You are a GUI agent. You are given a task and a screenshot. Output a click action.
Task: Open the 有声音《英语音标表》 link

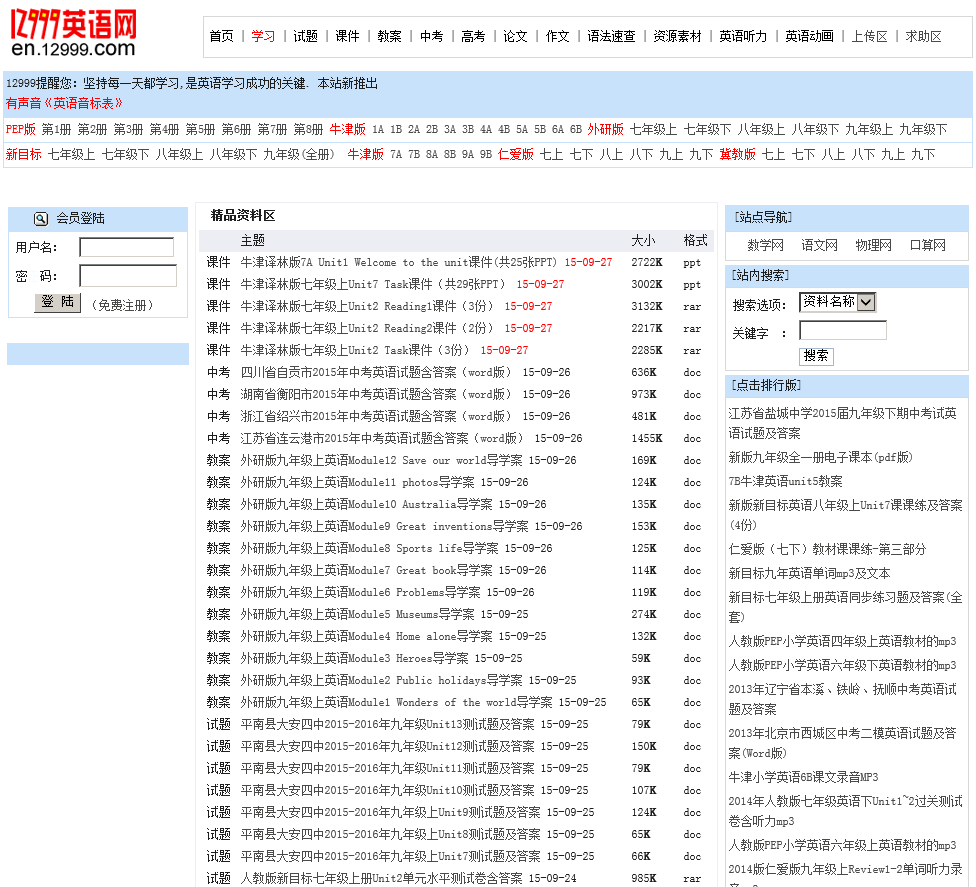[x=64, y=103]
